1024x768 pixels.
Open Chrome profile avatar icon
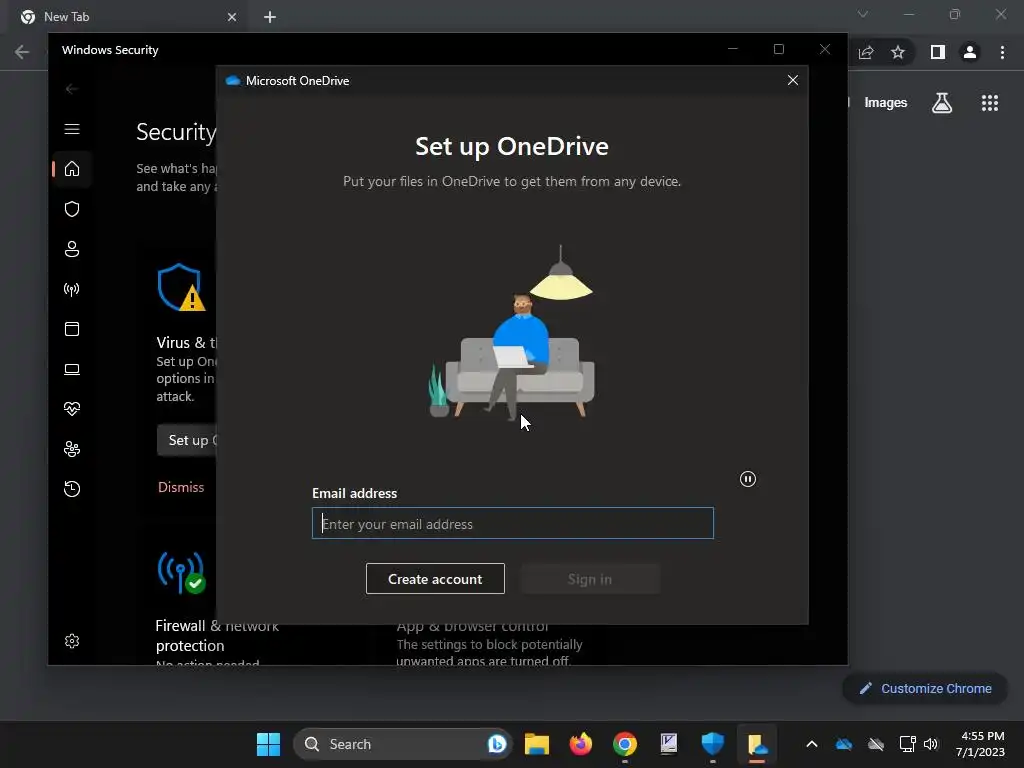click(x=970, y=52)
